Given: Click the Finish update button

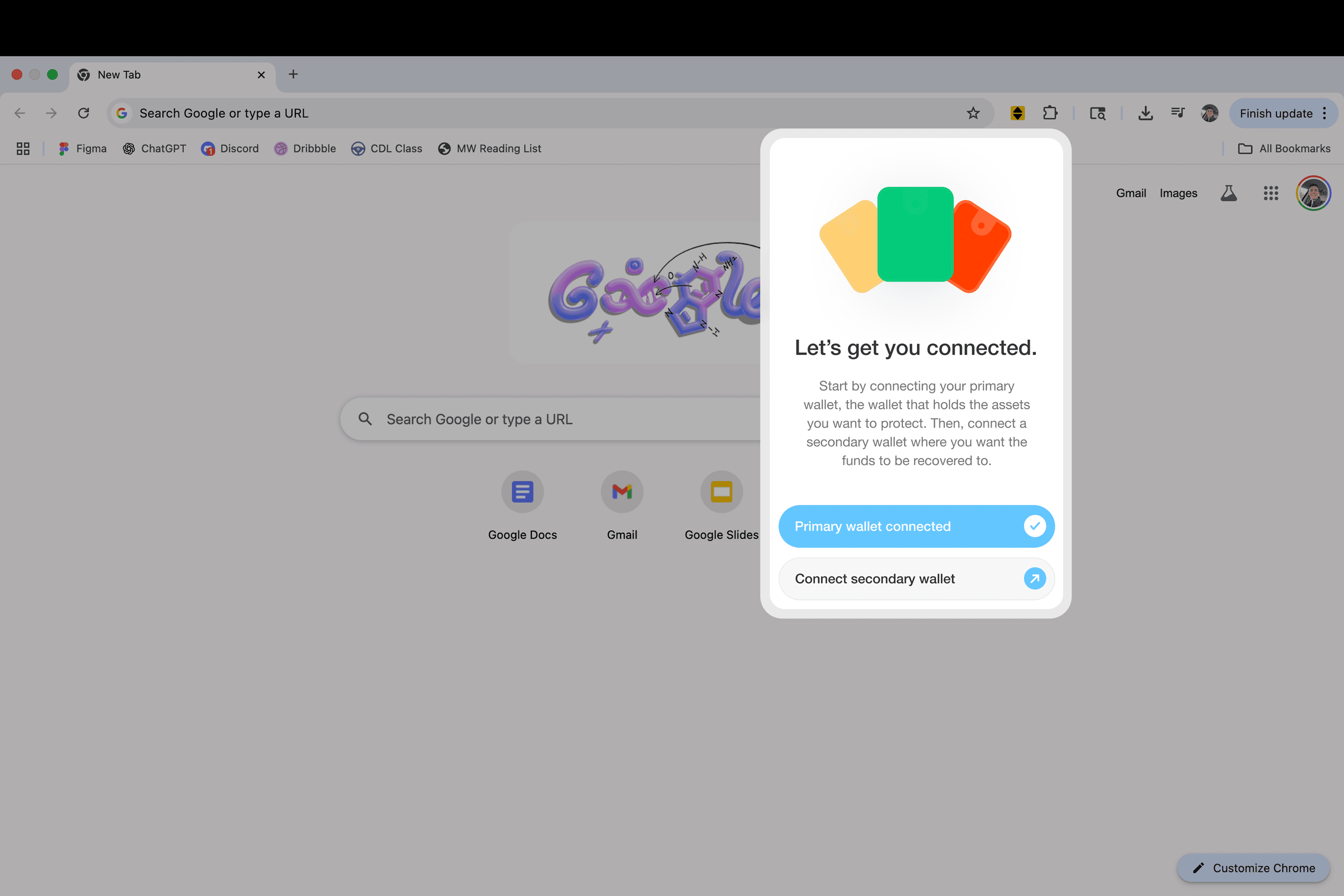Looking at the screenshot, I should [1275, 113].
